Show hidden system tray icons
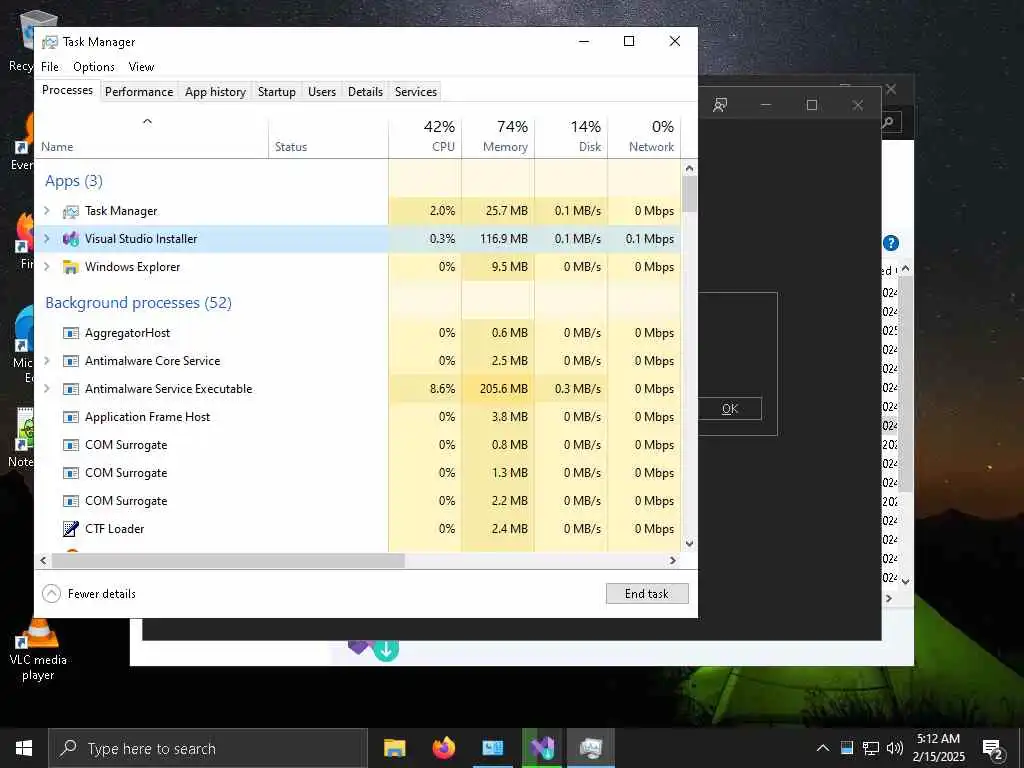The image size is (1024, 768). point(823,748)
